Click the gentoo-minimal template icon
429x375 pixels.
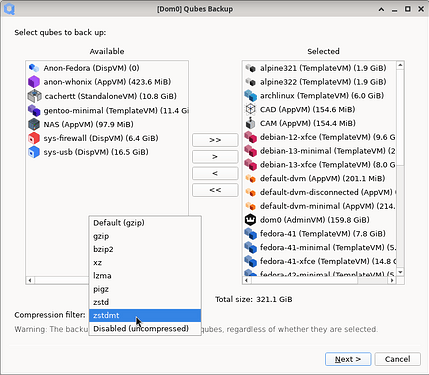point(34,110)
